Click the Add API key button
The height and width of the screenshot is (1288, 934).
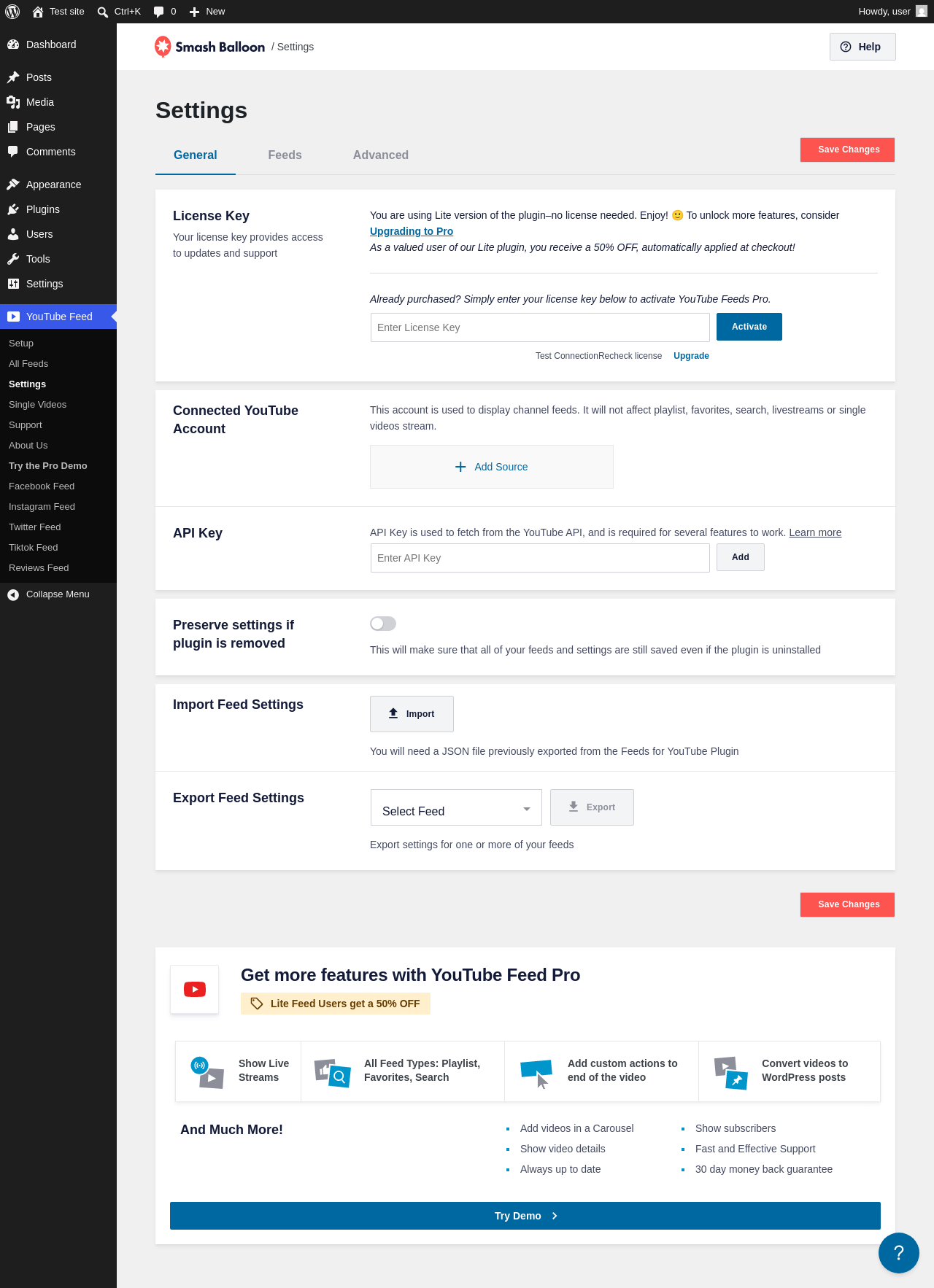[741, 557]
